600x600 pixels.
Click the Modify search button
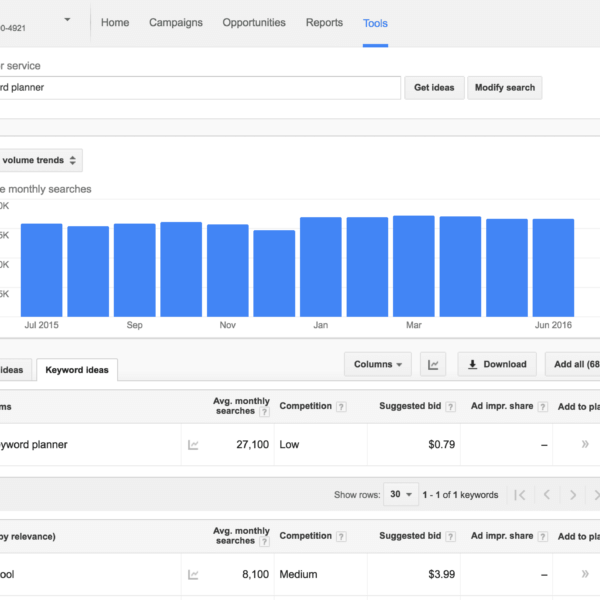(505, 88)
